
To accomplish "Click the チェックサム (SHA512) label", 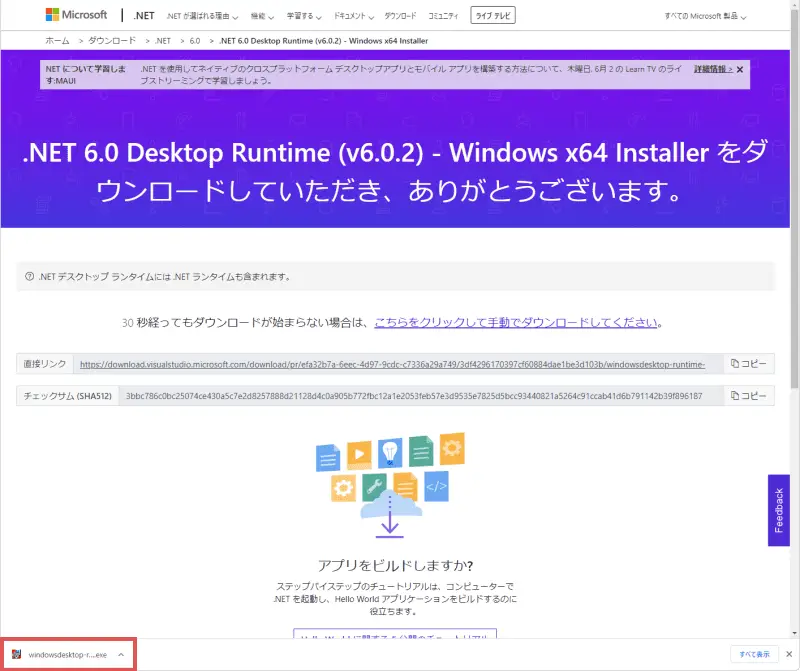I will [67, 396].
